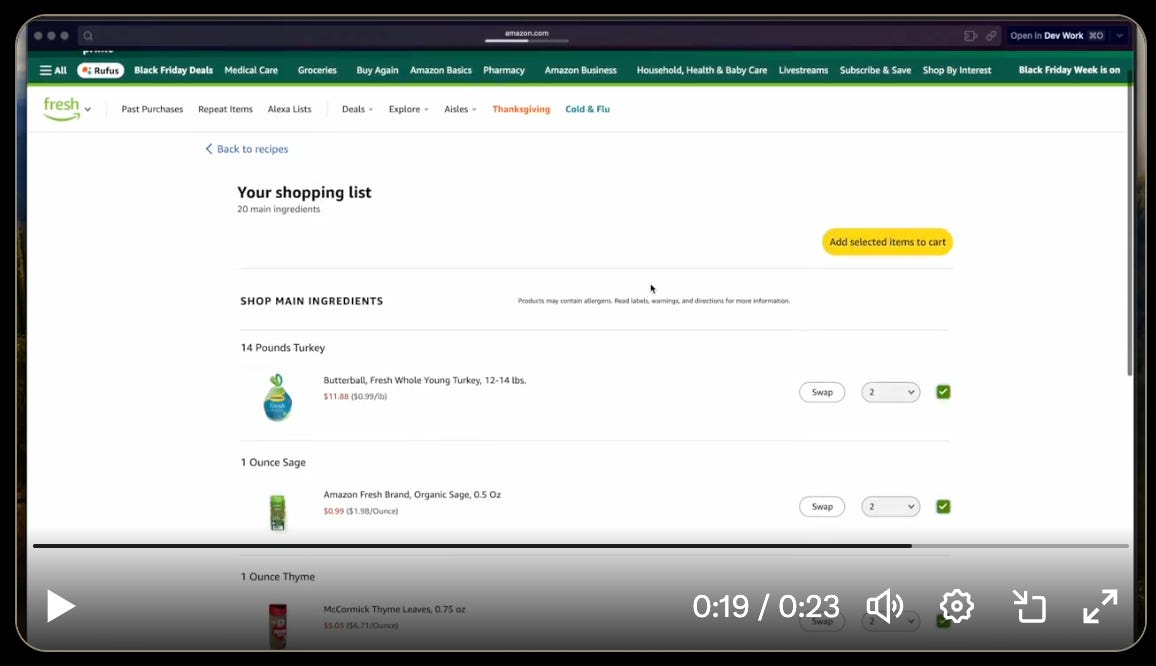Enter fullscreen with the expand arrows icon
This screenshot has width=1156, height=666.
pyautogui.click(x=1100, y=606)
